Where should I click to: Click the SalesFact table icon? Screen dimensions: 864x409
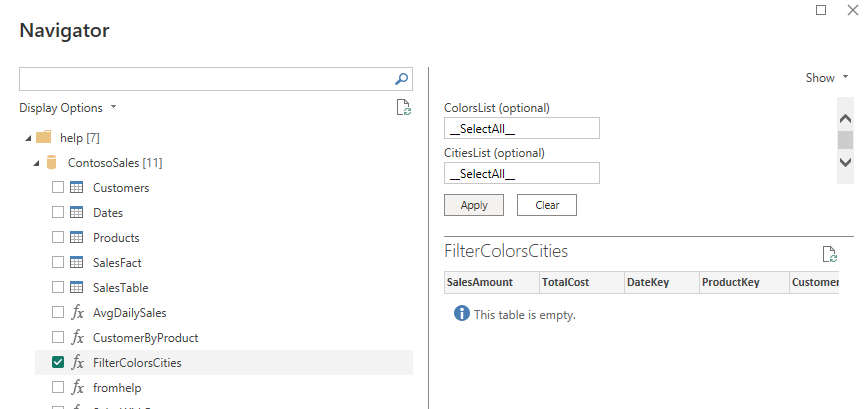(77, 262)
